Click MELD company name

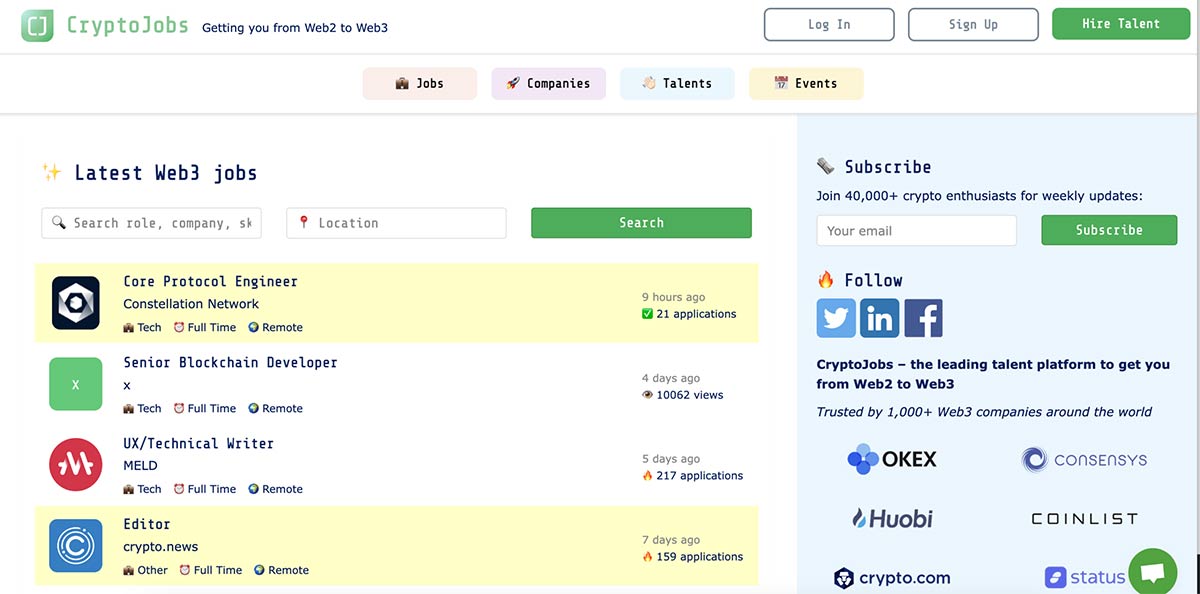140,466
